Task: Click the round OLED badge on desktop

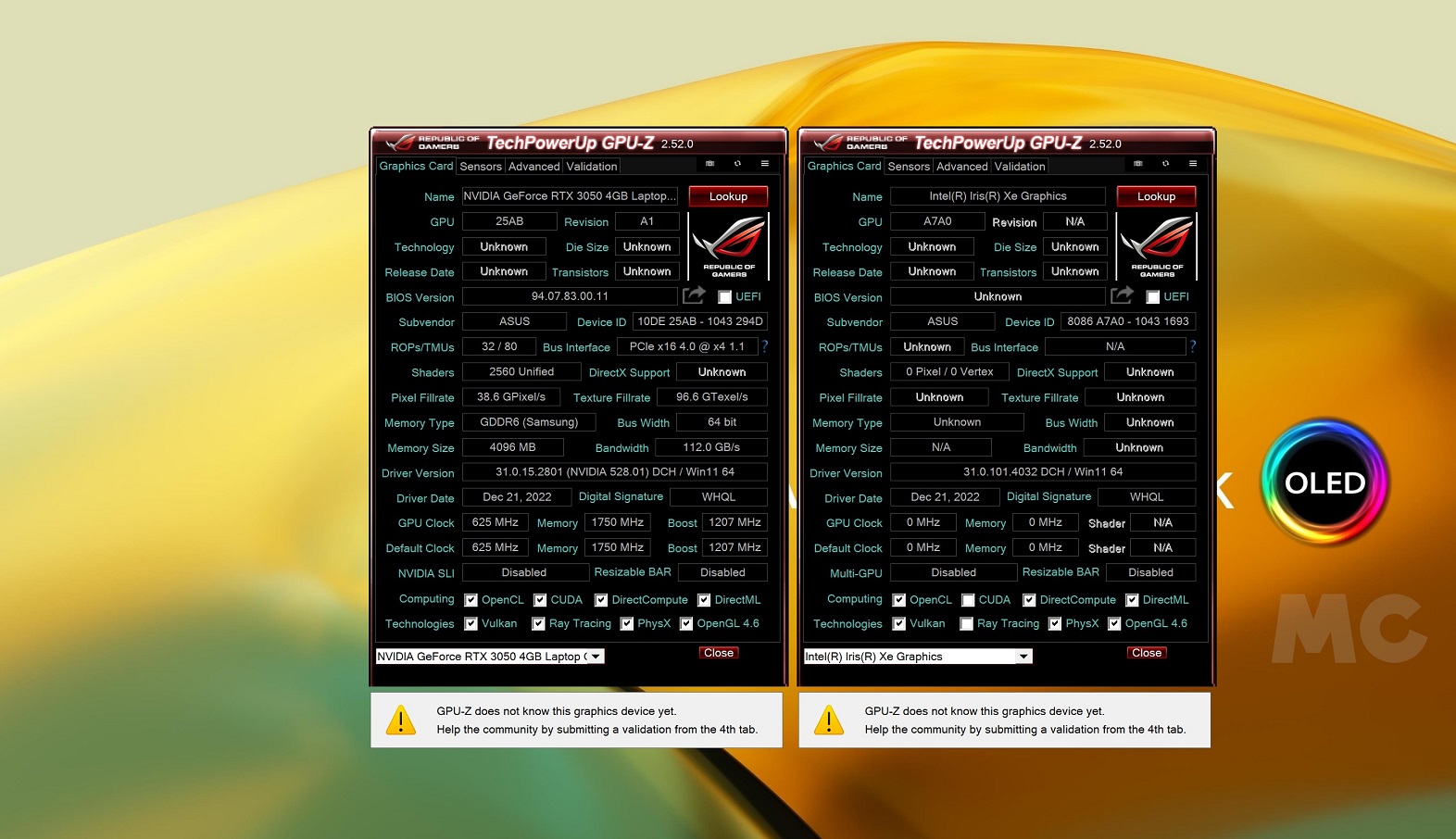Action: [x=1324, y=482]
